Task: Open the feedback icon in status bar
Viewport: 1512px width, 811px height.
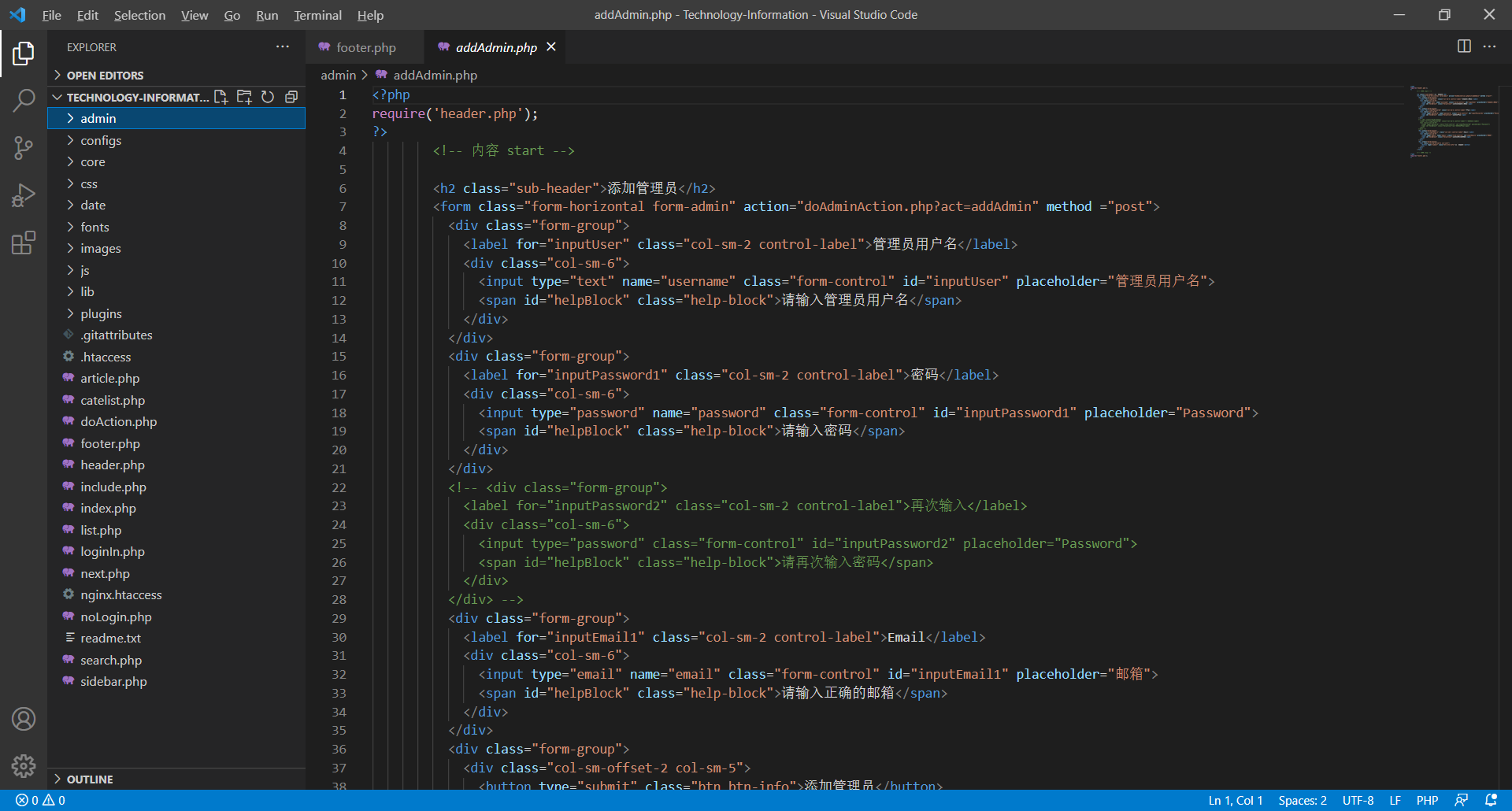Action: [x=1461, y=801]
